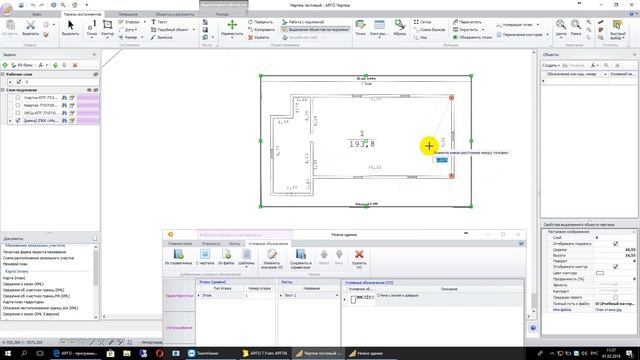
Task: Toggle the ОКСы layer checkbox
Action: (x=18, y=113)
